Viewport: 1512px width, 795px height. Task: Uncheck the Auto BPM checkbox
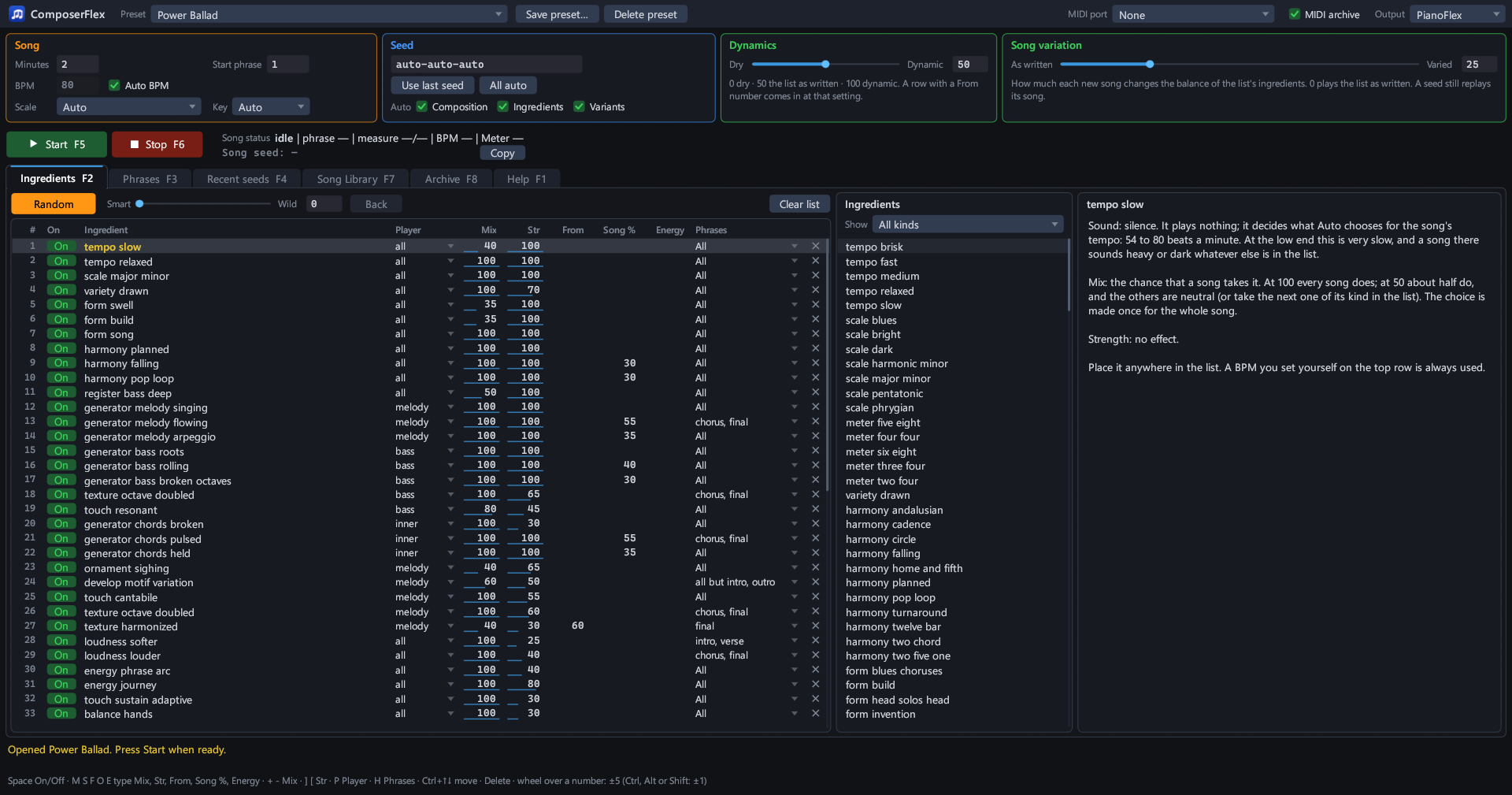[x=114, y=85]
